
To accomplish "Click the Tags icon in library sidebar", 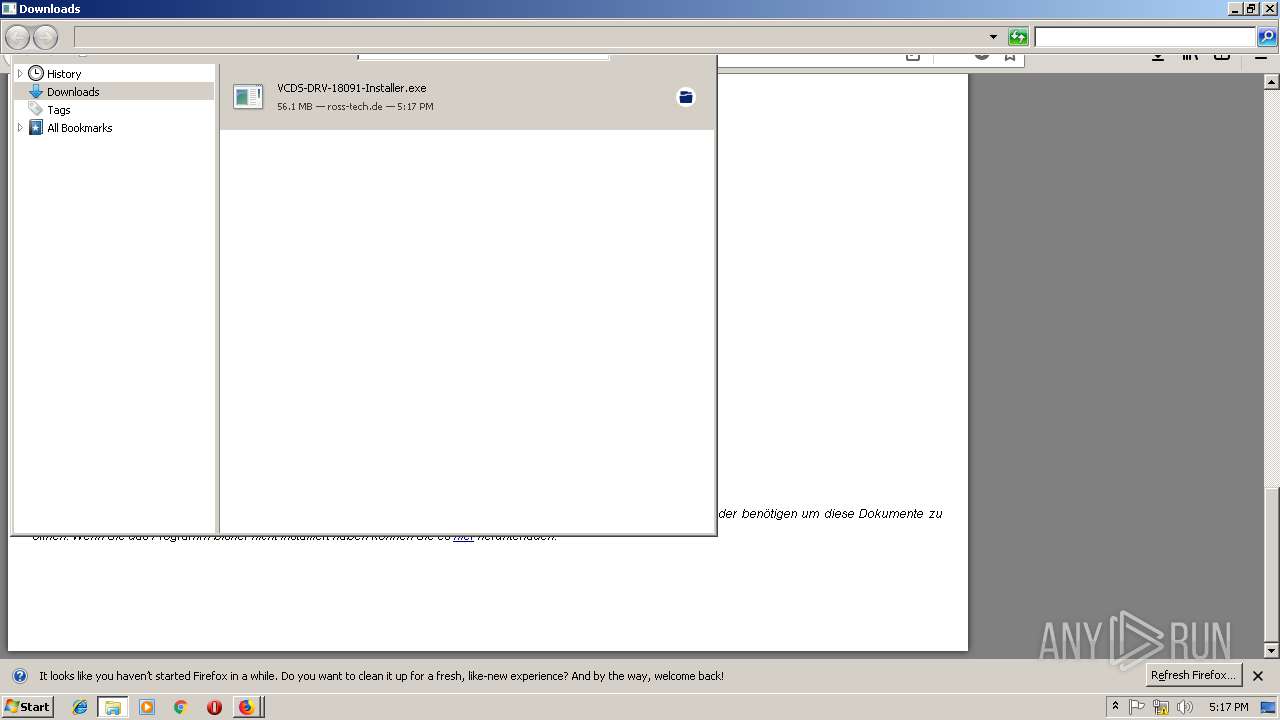I will [36, 109].
